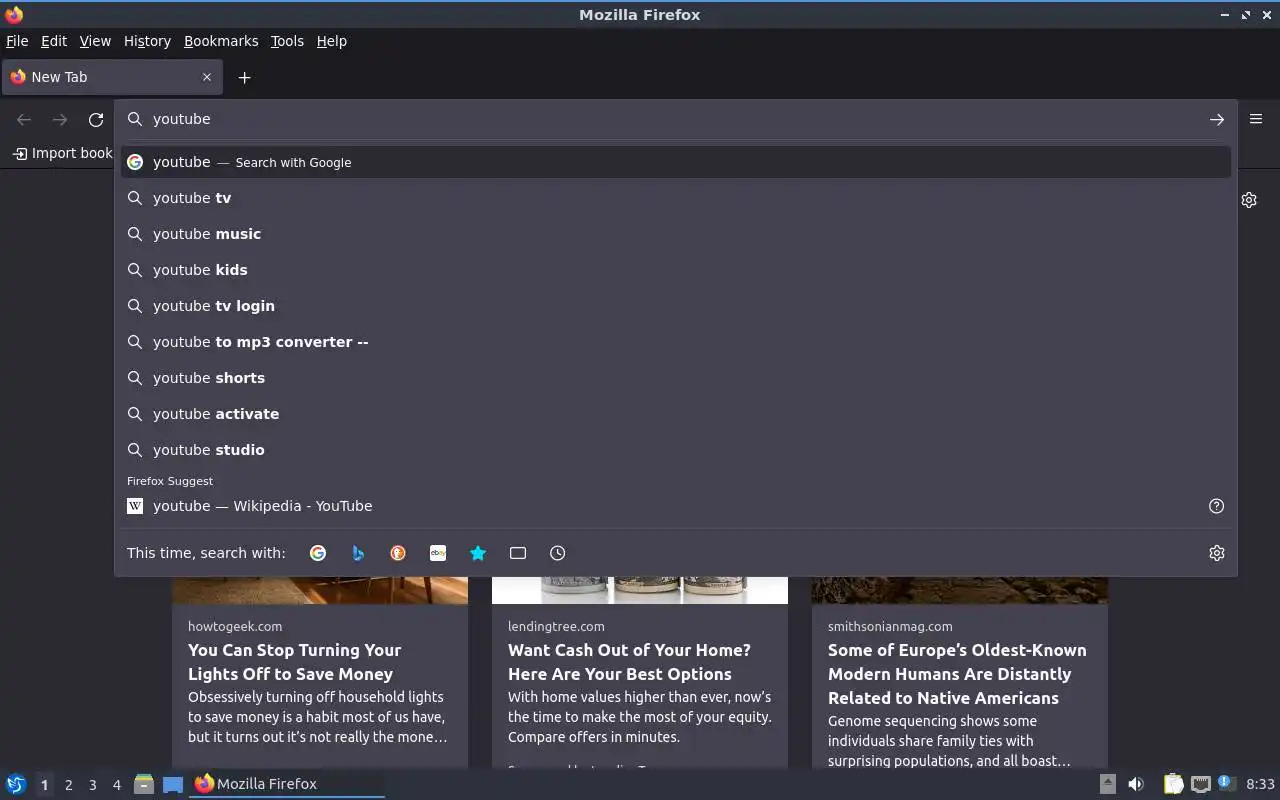Choose the 'youtube activate' suggestion
The image size is (1280, 800).
[676, 414]
